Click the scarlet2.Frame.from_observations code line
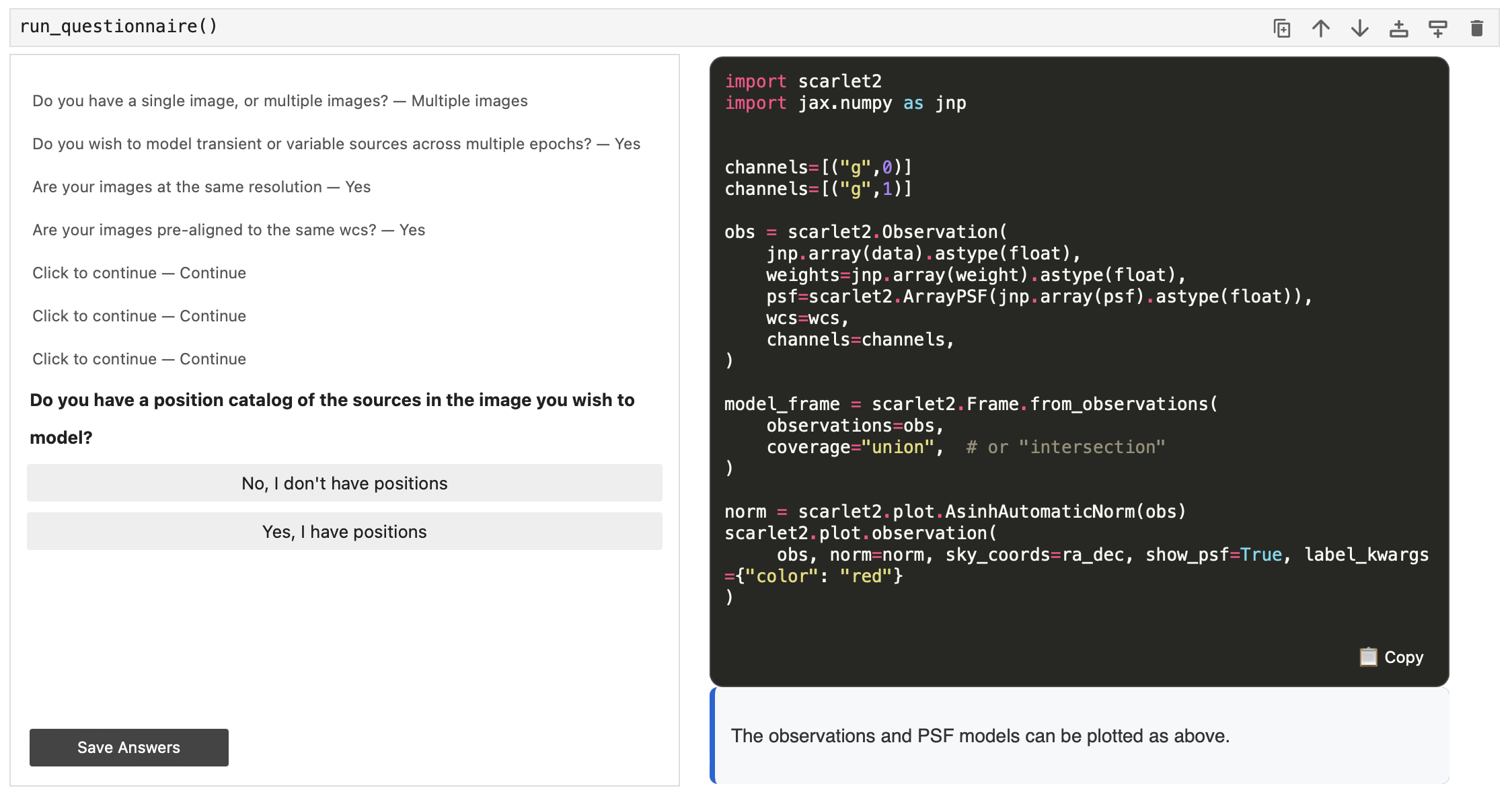The height and width of the screenshot is (792, 1512). [x=971, y=404]
